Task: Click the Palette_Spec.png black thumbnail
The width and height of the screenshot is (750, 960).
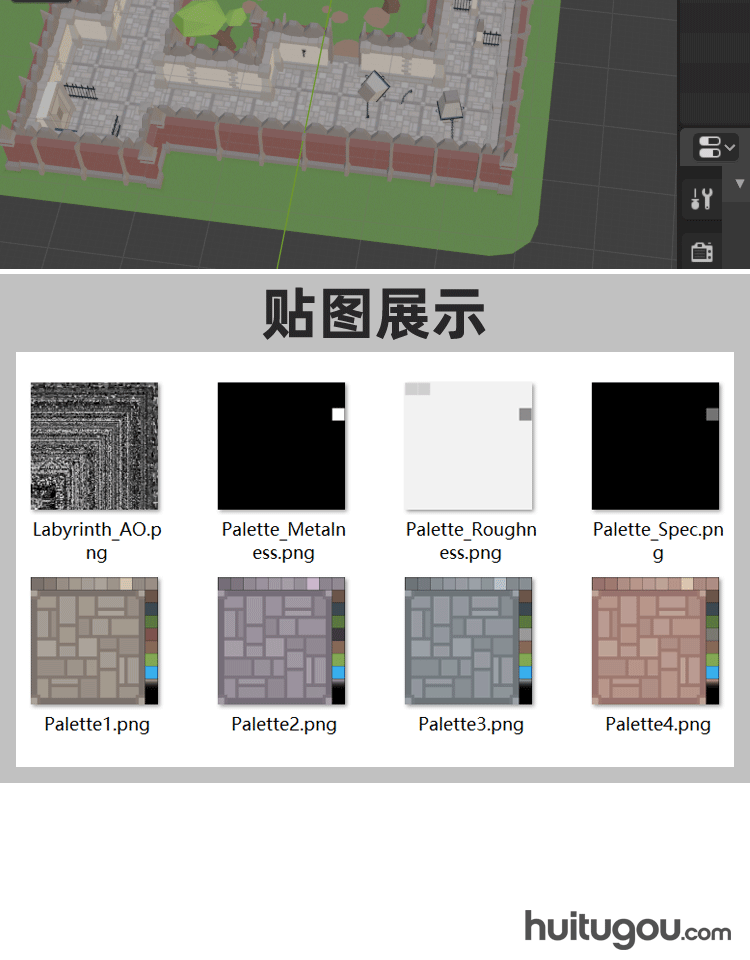Action: [656, 446]
